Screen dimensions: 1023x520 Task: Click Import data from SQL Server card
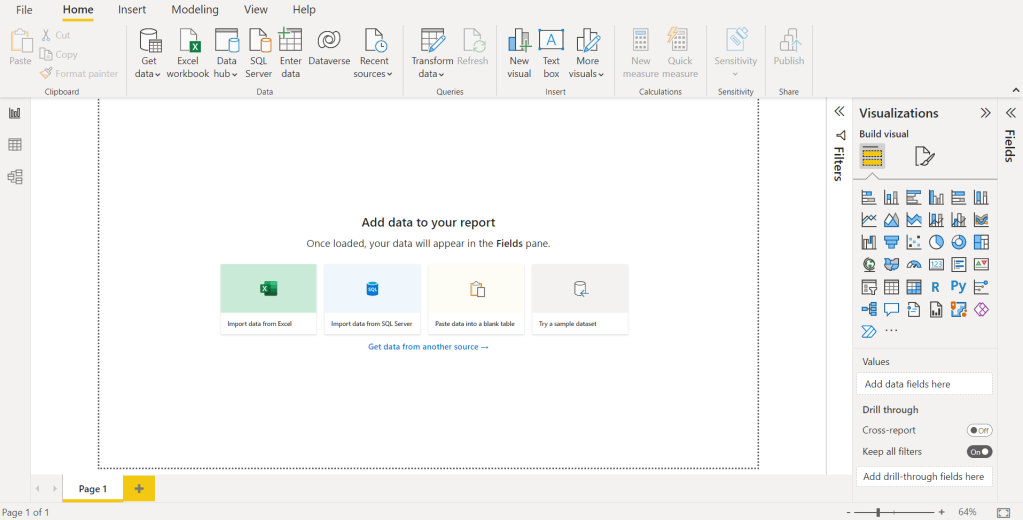(x=372, y=299)
